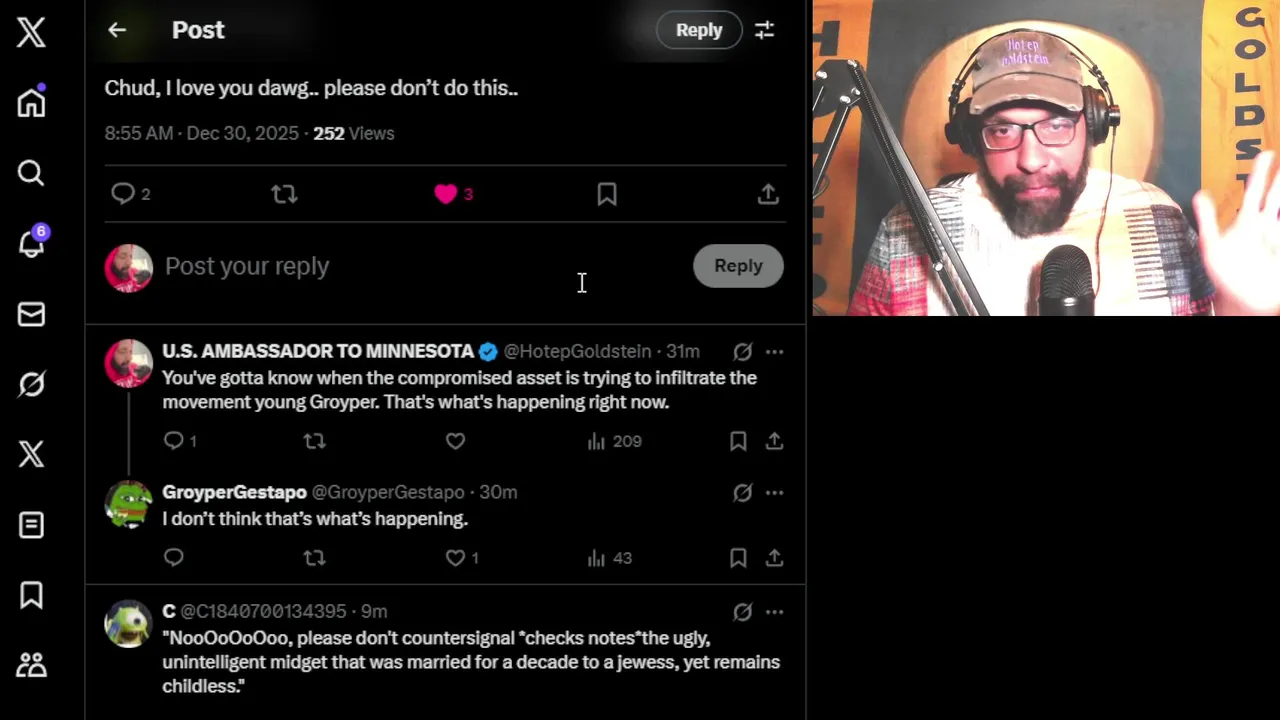Image resolution: width=1280 pixels, height=720 pixels.
Task: Open the Home icon in the sidebar
Action: (x=31, y=102)
